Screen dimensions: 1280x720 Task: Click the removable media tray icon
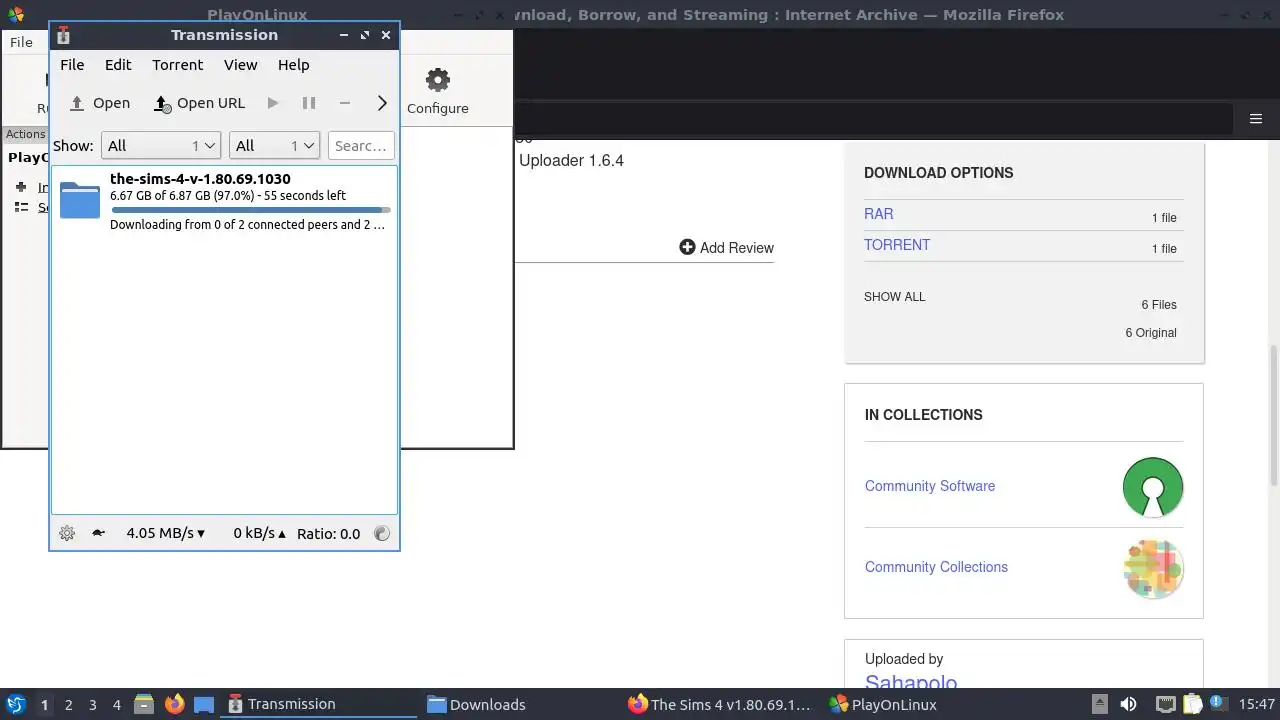pos(1099,704)
